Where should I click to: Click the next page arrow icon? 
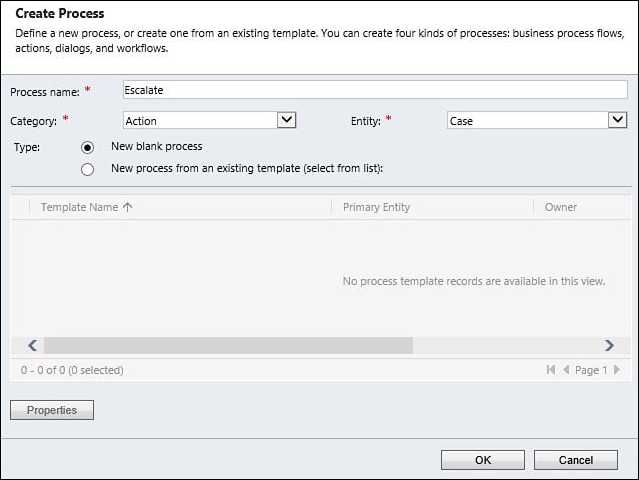pos(616,370)
